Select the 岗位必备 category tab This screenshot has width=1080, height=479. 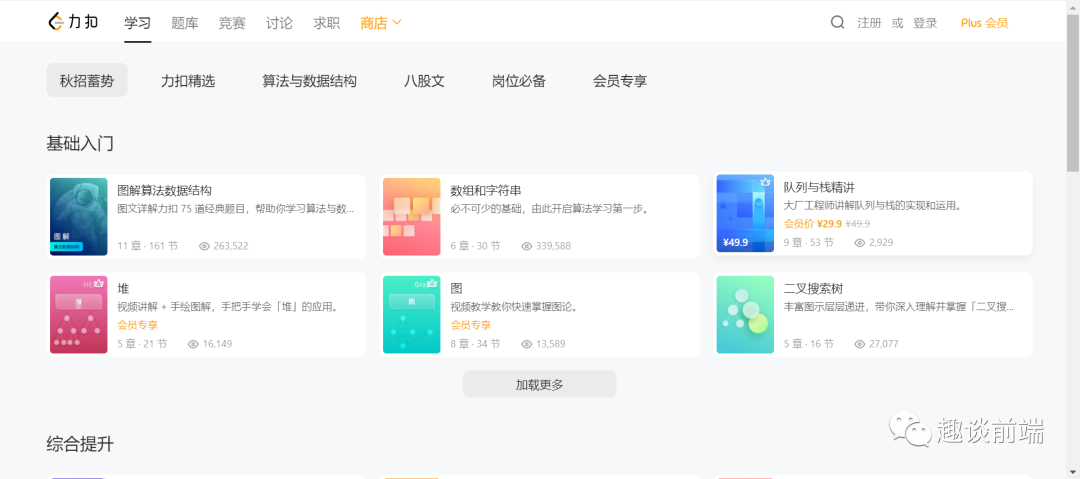point(519,81)
